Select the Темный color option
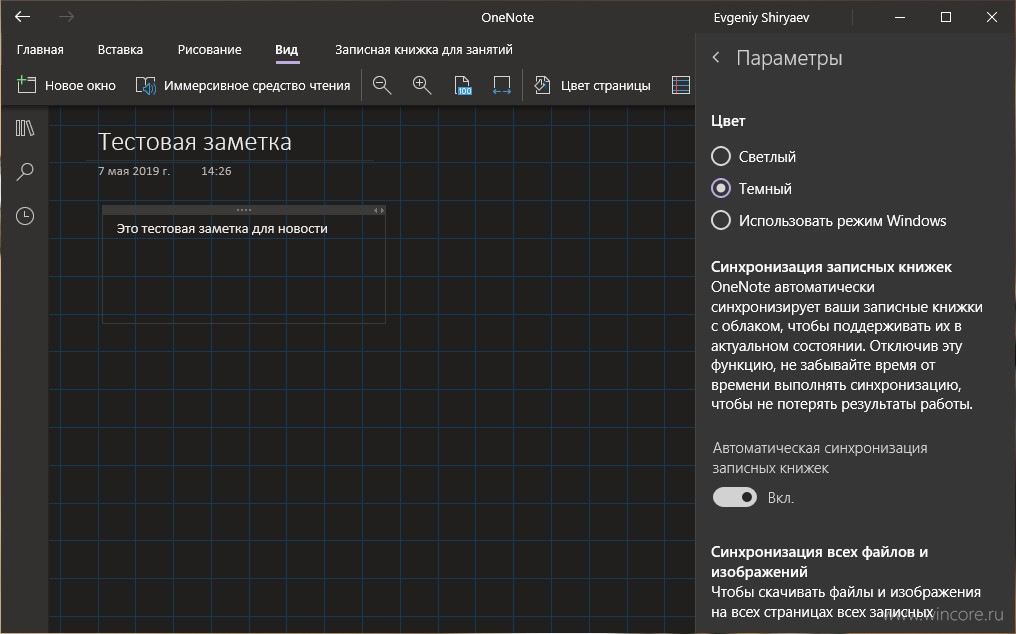1016x634 pixels. [752, 189]
